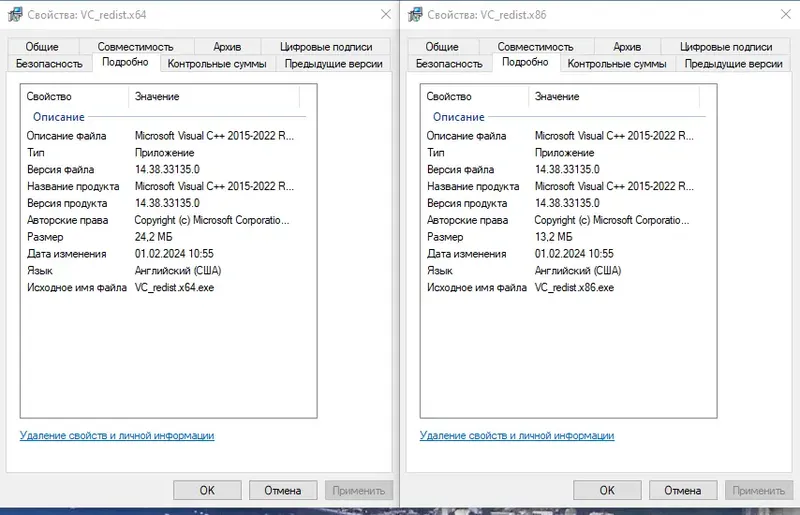Viewport: 800px width, 515px height.
Task: Open the Общие tab in VC_redist.x64 window
Action: (42, 46)
